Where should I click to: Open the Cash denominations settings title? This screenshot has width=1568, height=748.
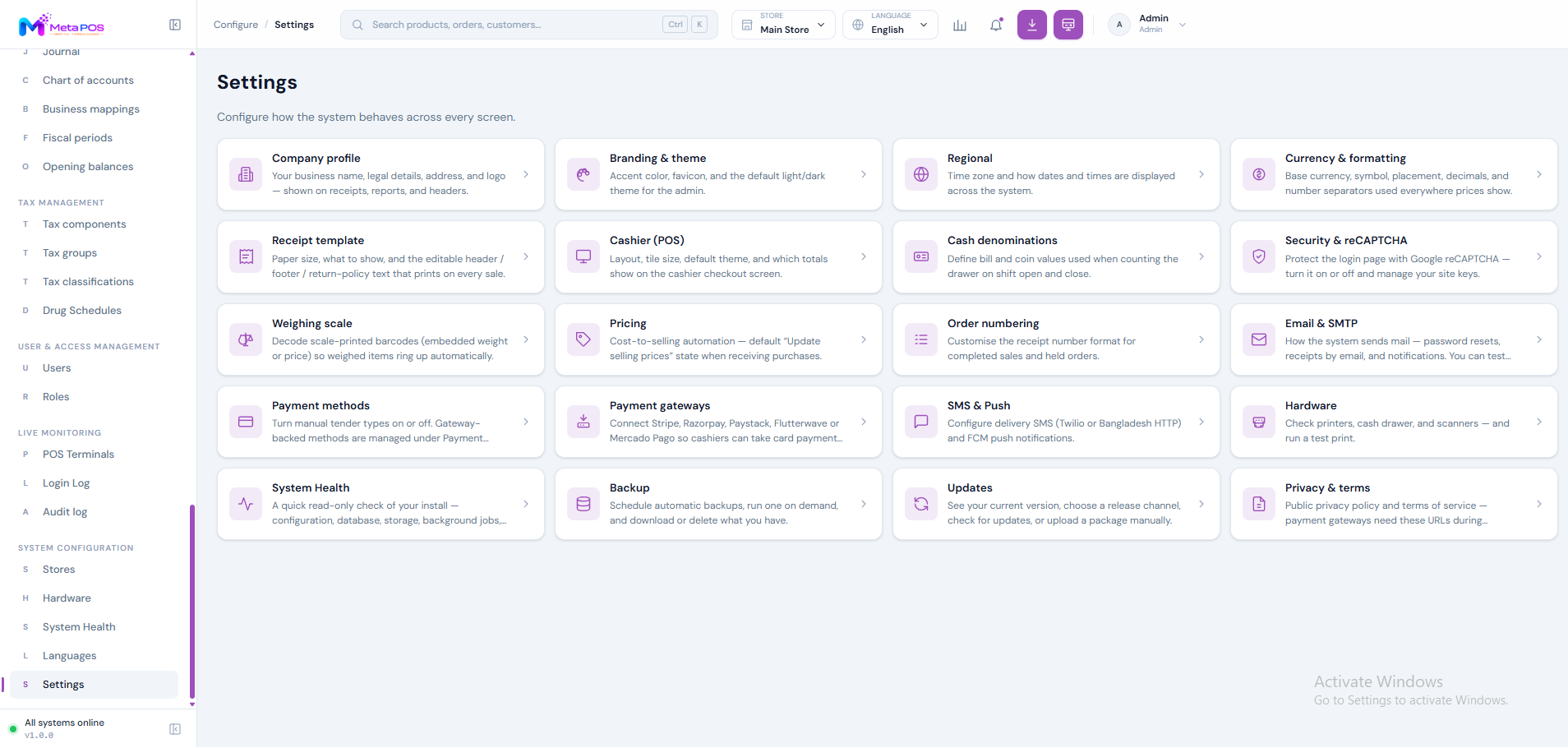[x=1003, y=241]
